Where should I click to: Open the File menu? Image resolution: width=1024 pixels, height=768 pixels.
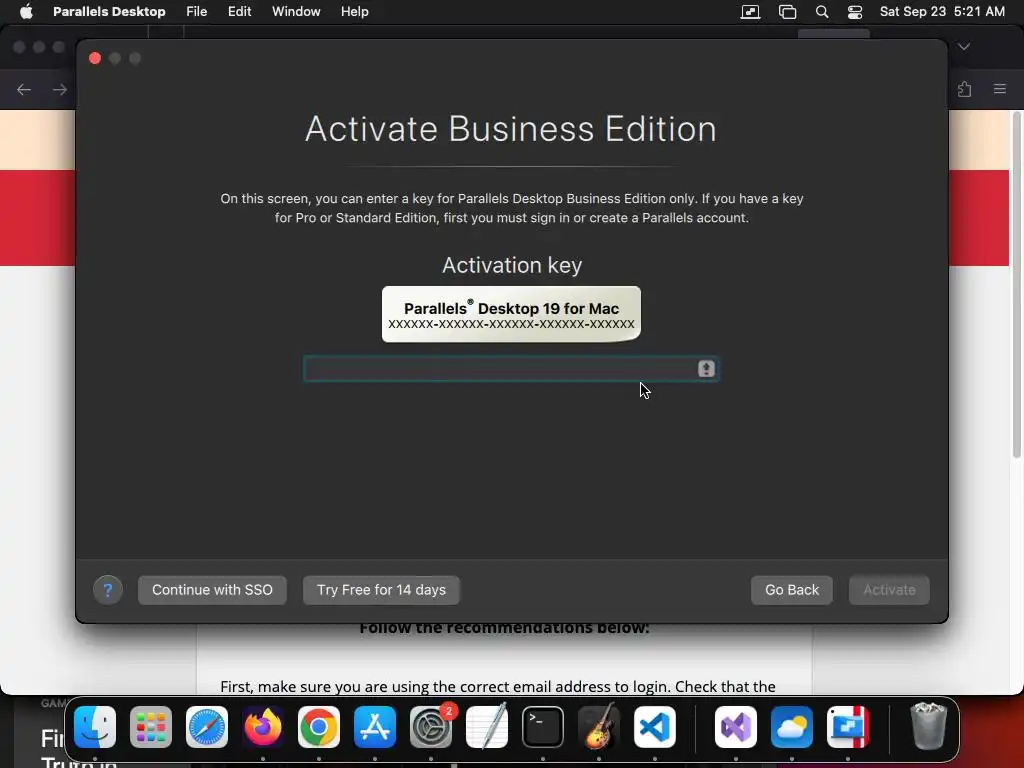point(197,12)
